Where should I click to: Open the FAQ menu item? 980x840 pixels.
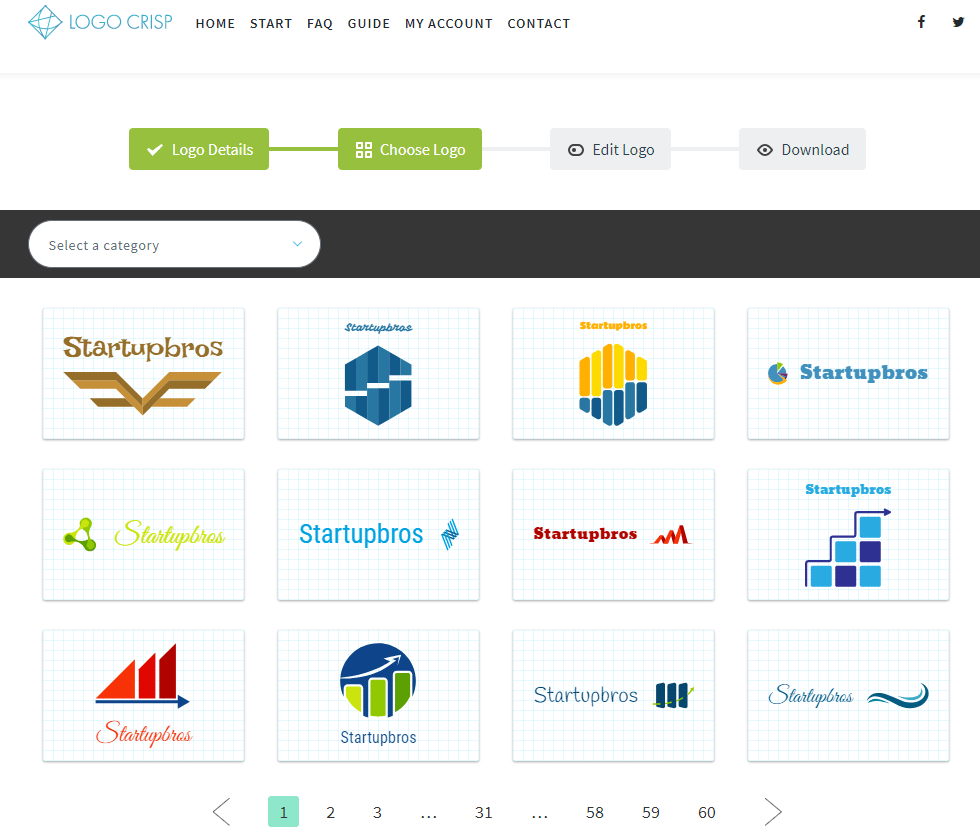pyautogui.click(x=319, y=24)
